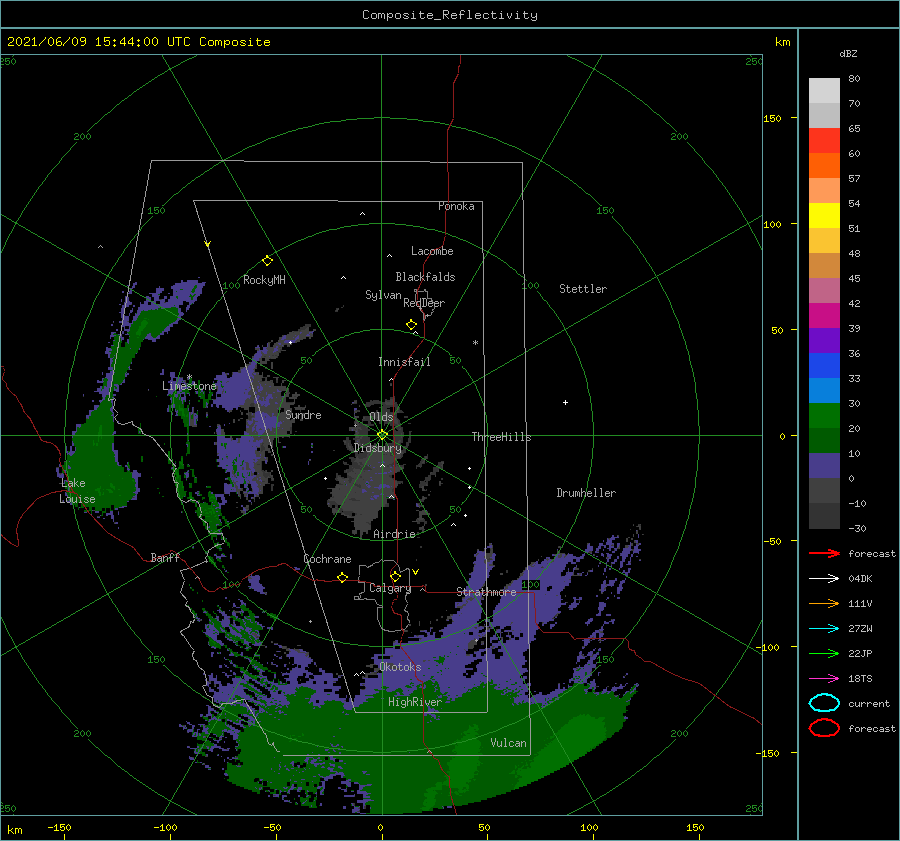The height and width of the screenshot is (841, 900).
Task: Click the 20 dBZ green color swatch
Action: (x=824, y=416)
